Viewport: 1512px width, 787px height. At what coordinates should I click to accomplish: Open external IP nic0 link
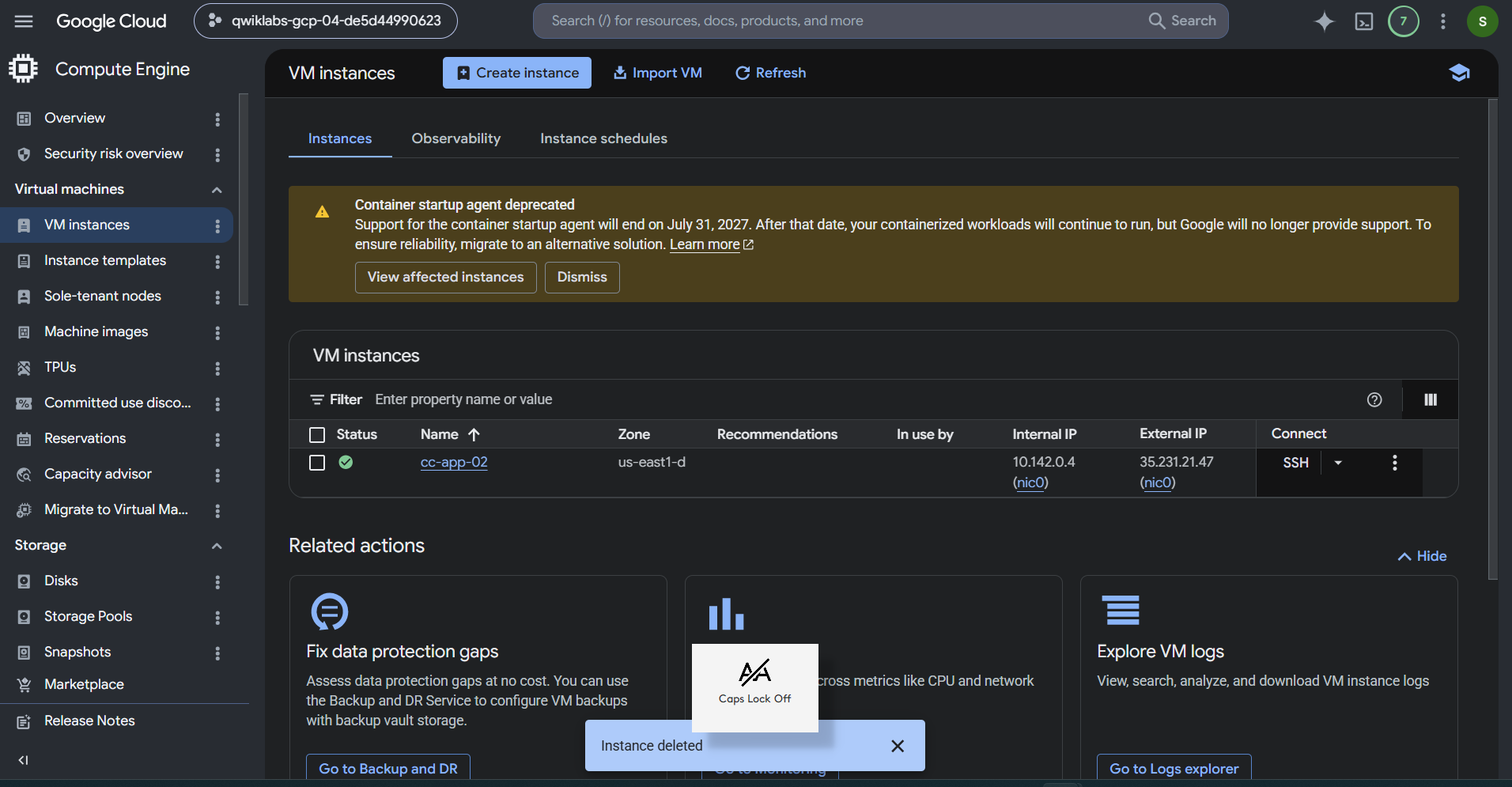tap(1158, 483)
